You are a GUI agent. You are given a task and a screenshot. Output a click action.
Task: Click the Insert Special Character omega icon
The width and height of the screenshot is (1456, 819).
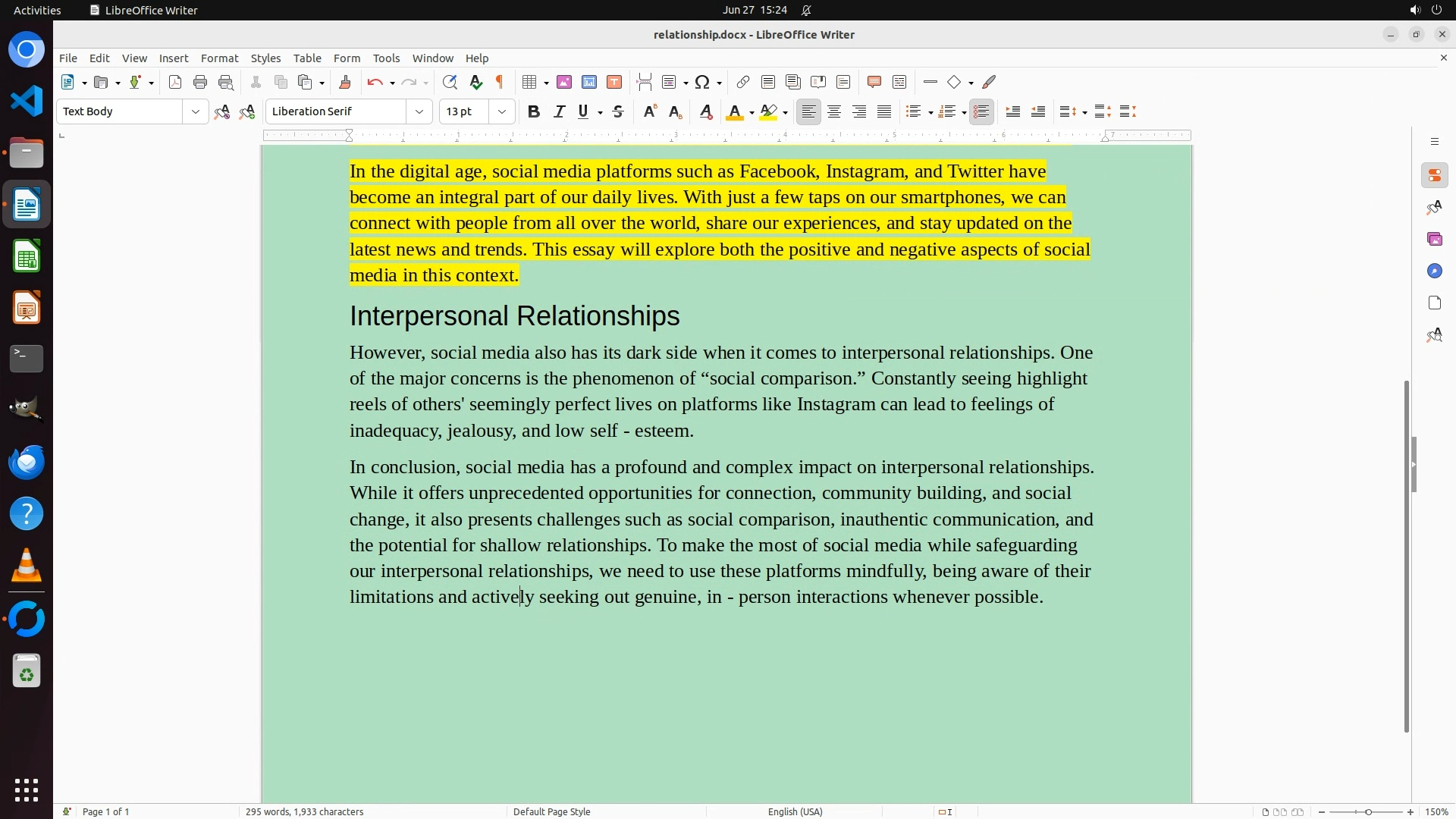click(x=702, y=82)
